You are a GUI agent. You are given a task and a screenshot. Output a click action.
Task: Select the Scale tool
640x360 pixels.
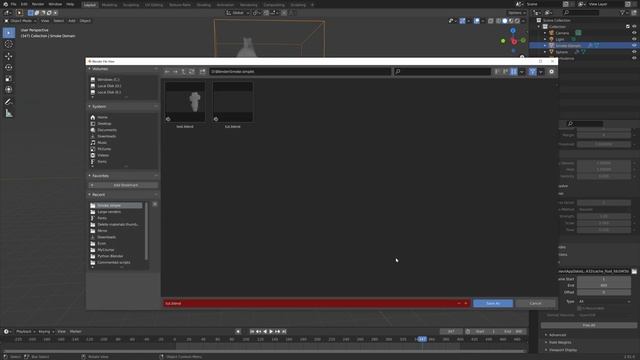coord(9,78)
